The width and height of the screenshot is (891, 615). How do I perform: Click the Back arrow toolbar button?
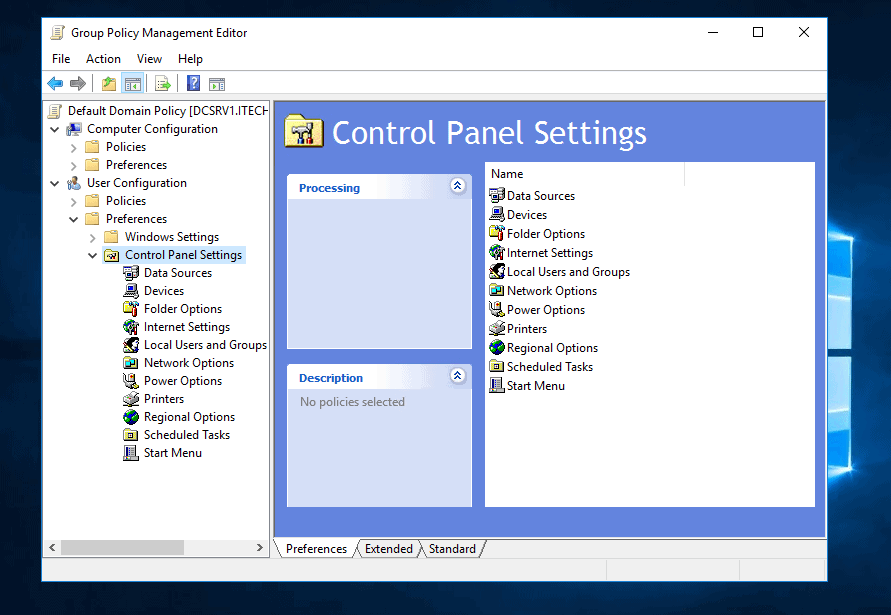click(x=55, y=84)
